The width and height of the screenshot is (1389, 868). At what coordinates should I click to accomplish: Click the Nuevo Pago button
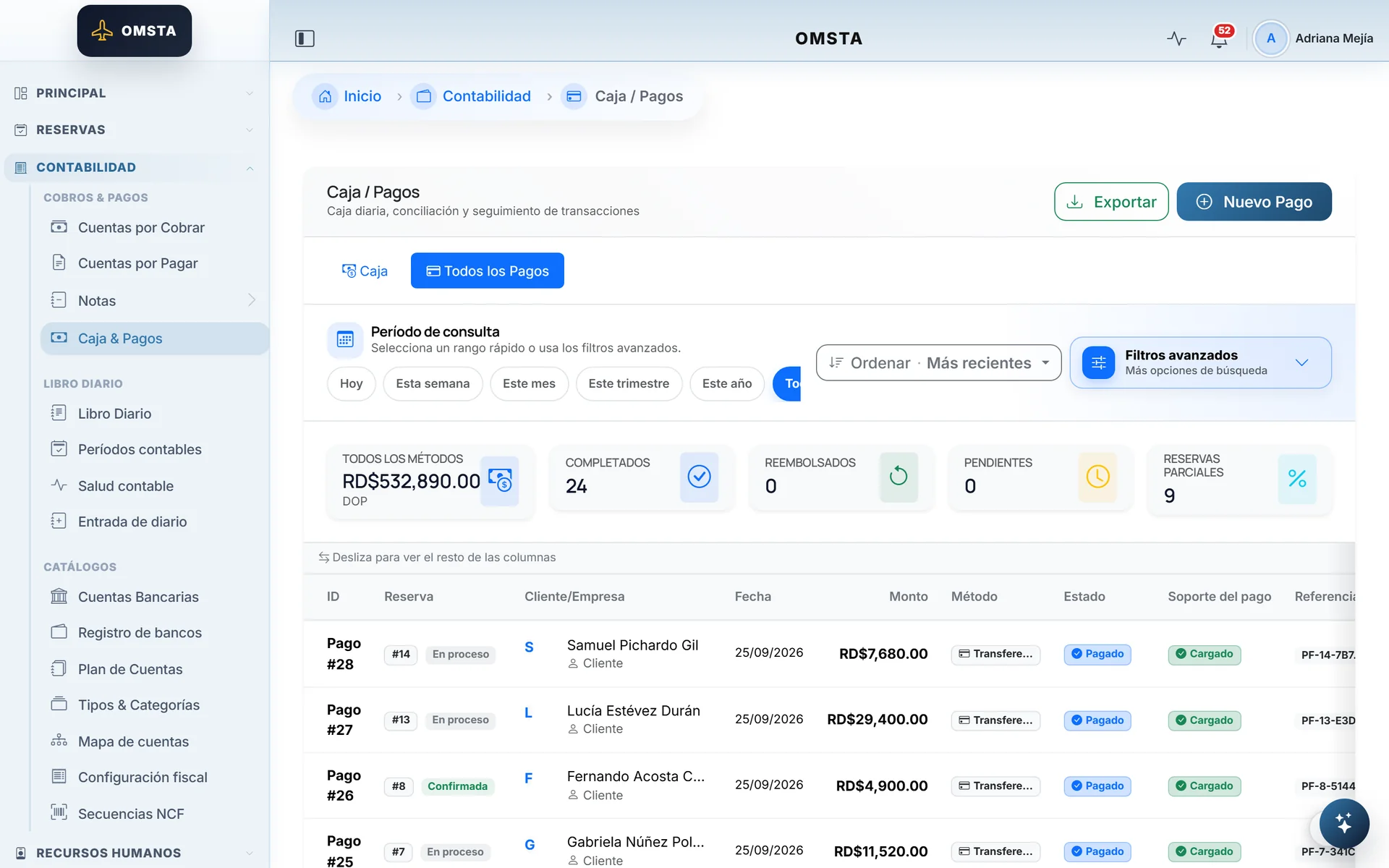[x=1254, y=202]
